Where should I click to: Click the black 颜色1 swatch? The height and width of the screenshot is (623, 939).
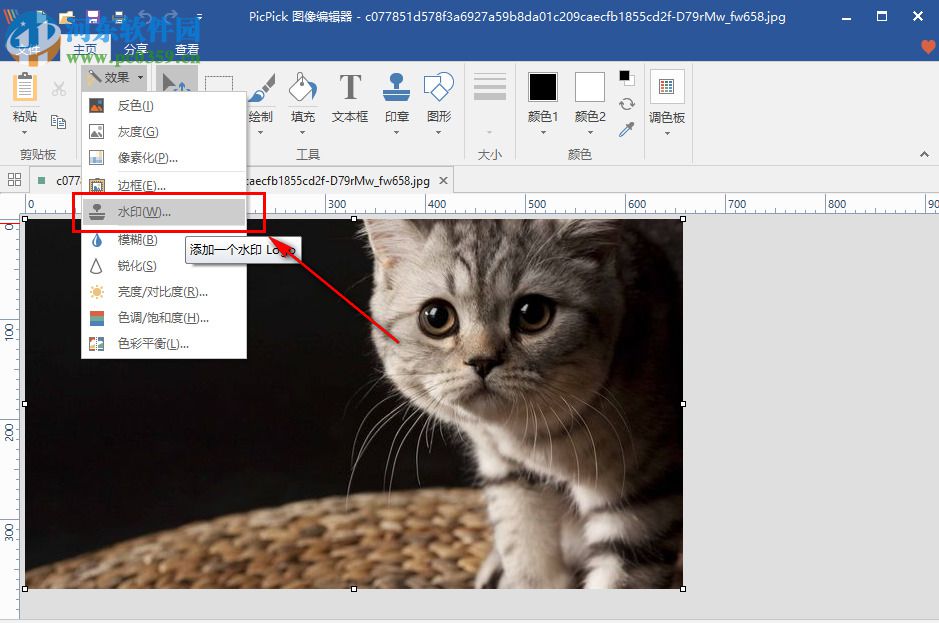tap(543, 87)
